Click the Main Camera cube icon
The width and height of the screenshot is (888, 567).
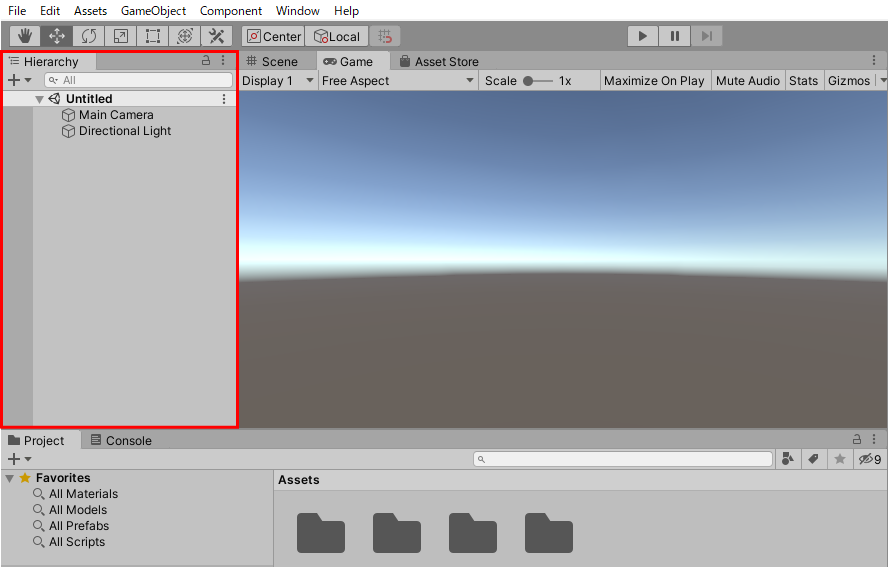[x=68, y=115]
